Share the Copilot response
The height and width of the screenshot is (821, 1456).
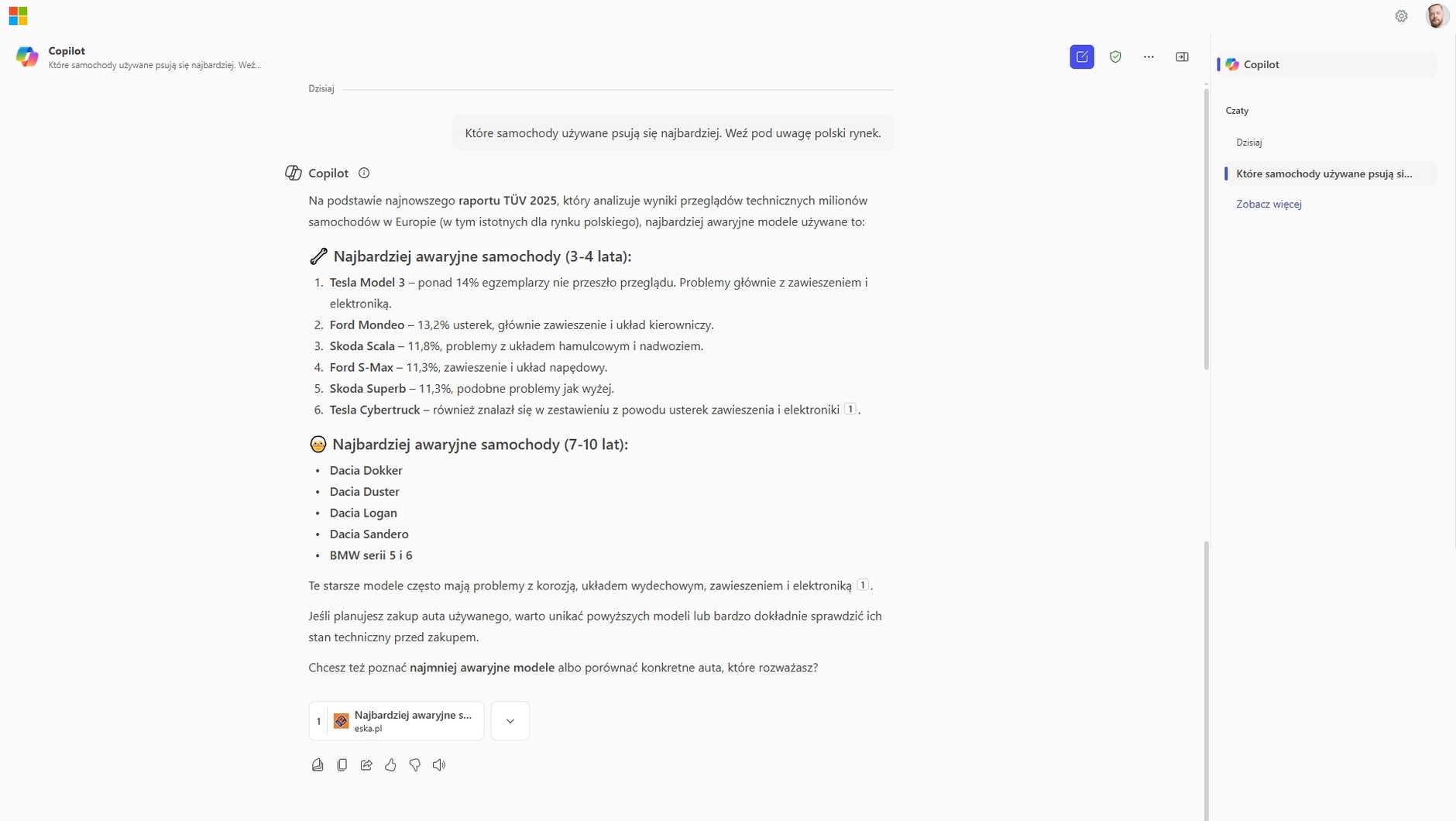click(366, 764)
